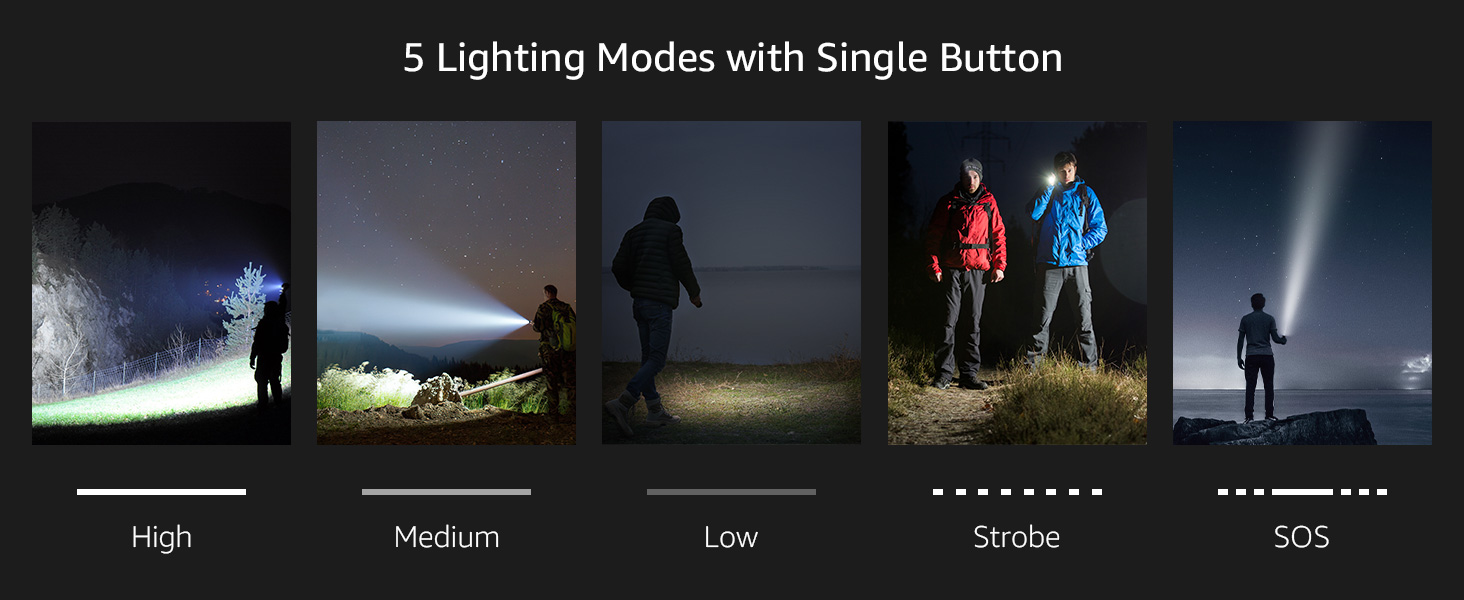The height and width of the screenshot is (600, 1464).
Task: Click the SOS mode sky beam photo
Action: click(x=1302, y=283)
